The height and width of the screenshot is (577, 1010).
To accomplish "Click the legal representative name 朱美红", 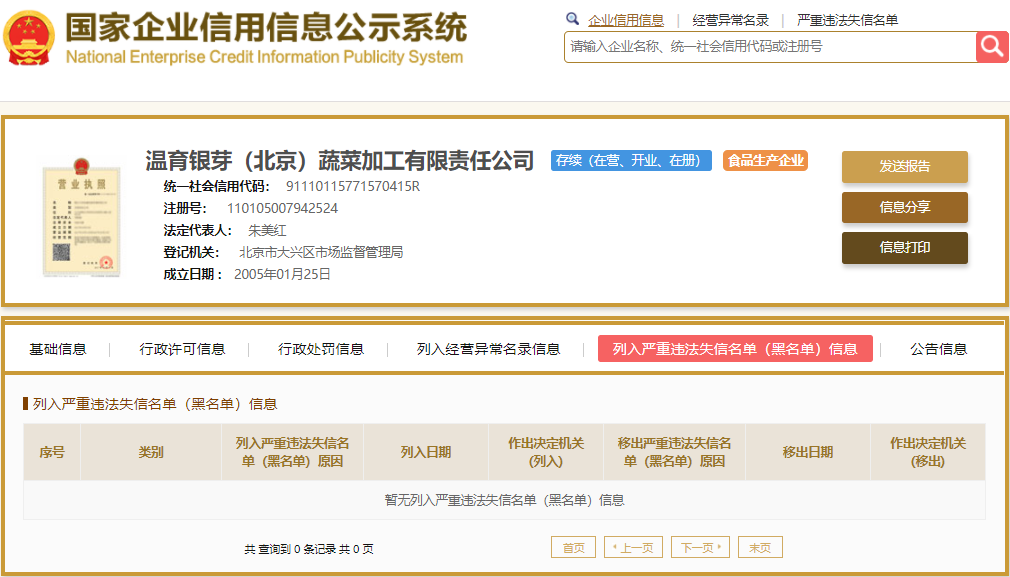I will point(267,231).
